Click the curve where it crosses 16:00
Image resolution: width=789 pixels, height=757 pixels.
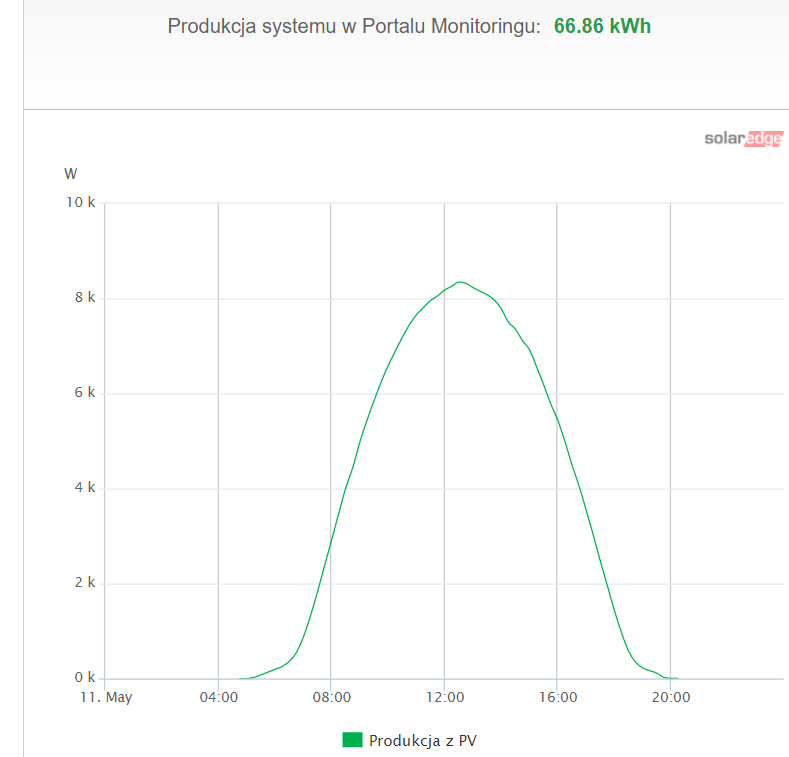(x=557, y=417)
